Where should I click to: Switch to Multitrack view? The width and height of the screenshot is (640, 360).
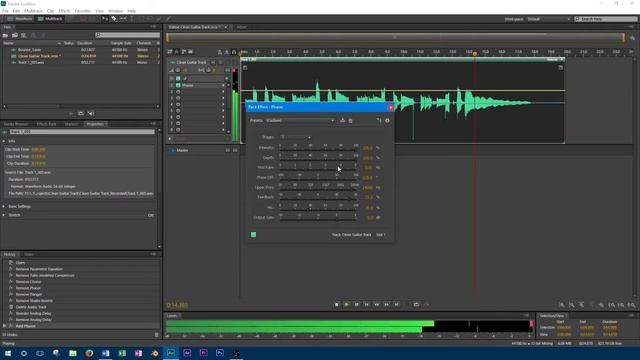click(50, 19)
